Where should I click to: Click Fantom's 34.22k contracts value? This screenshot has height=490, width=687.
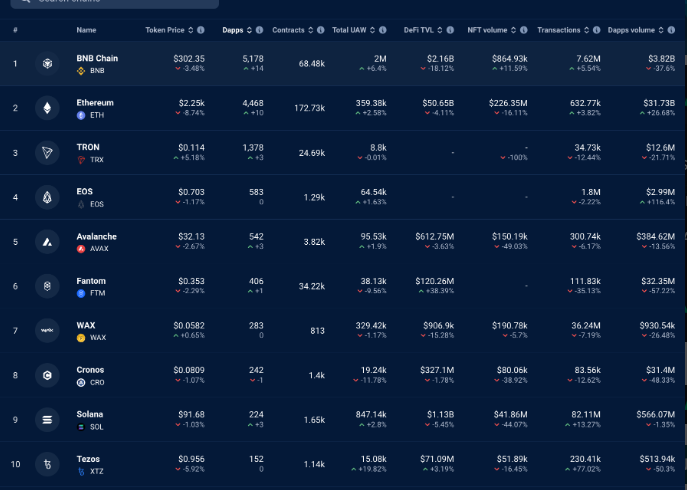312,286
